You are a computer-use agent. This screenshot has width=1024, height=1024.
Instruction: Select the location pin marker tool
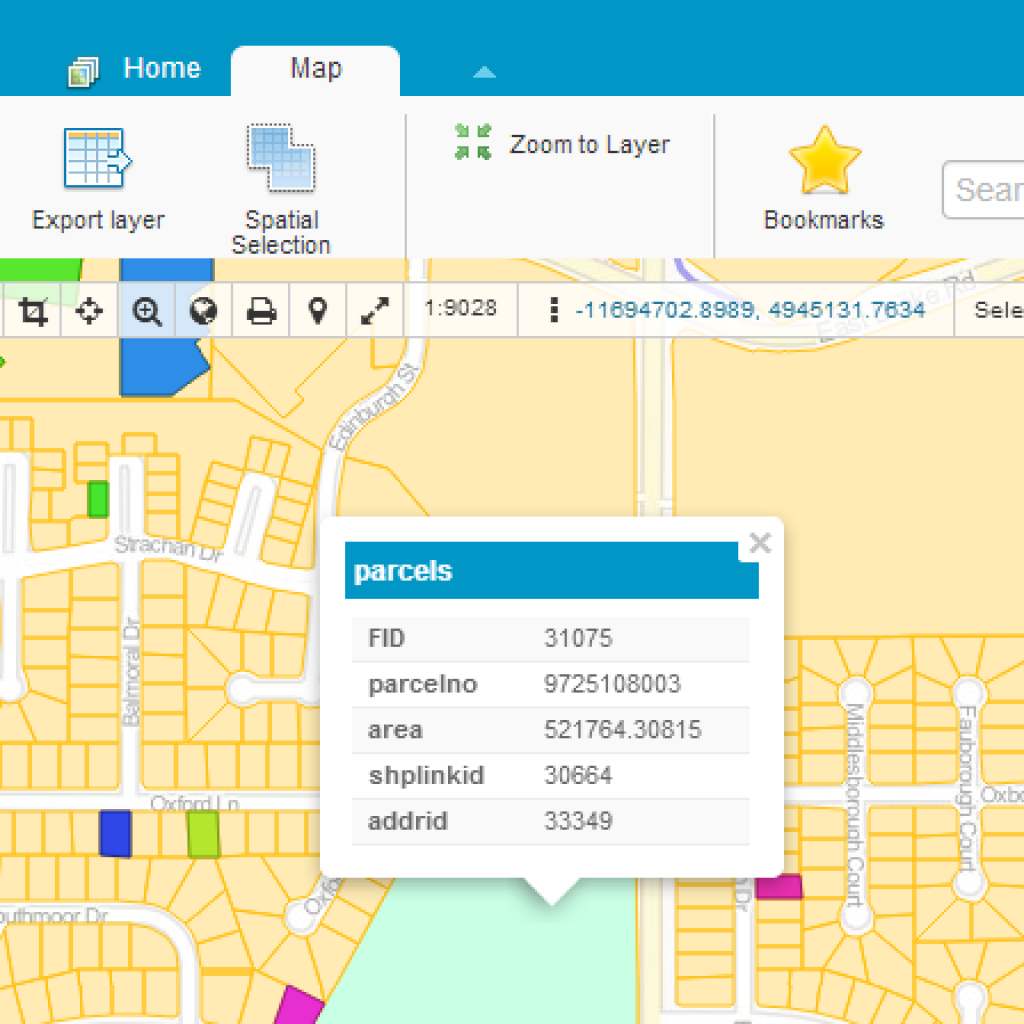[x=317, y=311]
